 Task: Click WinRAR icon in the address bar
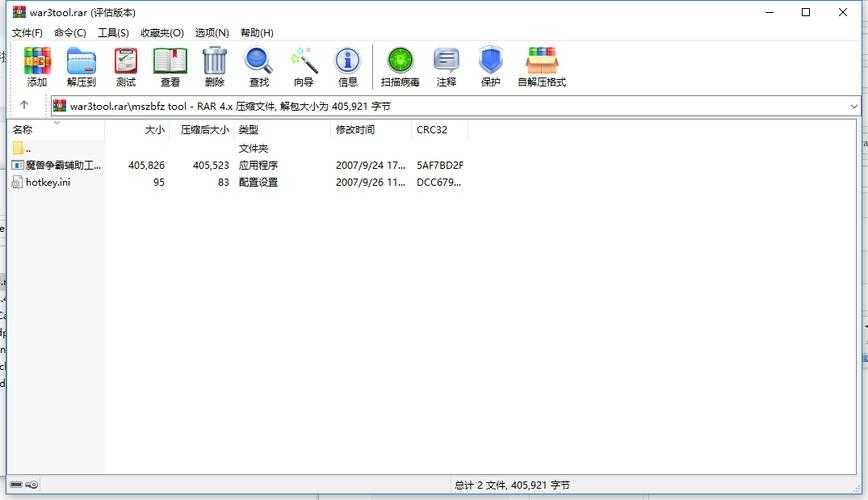(60, 106)
